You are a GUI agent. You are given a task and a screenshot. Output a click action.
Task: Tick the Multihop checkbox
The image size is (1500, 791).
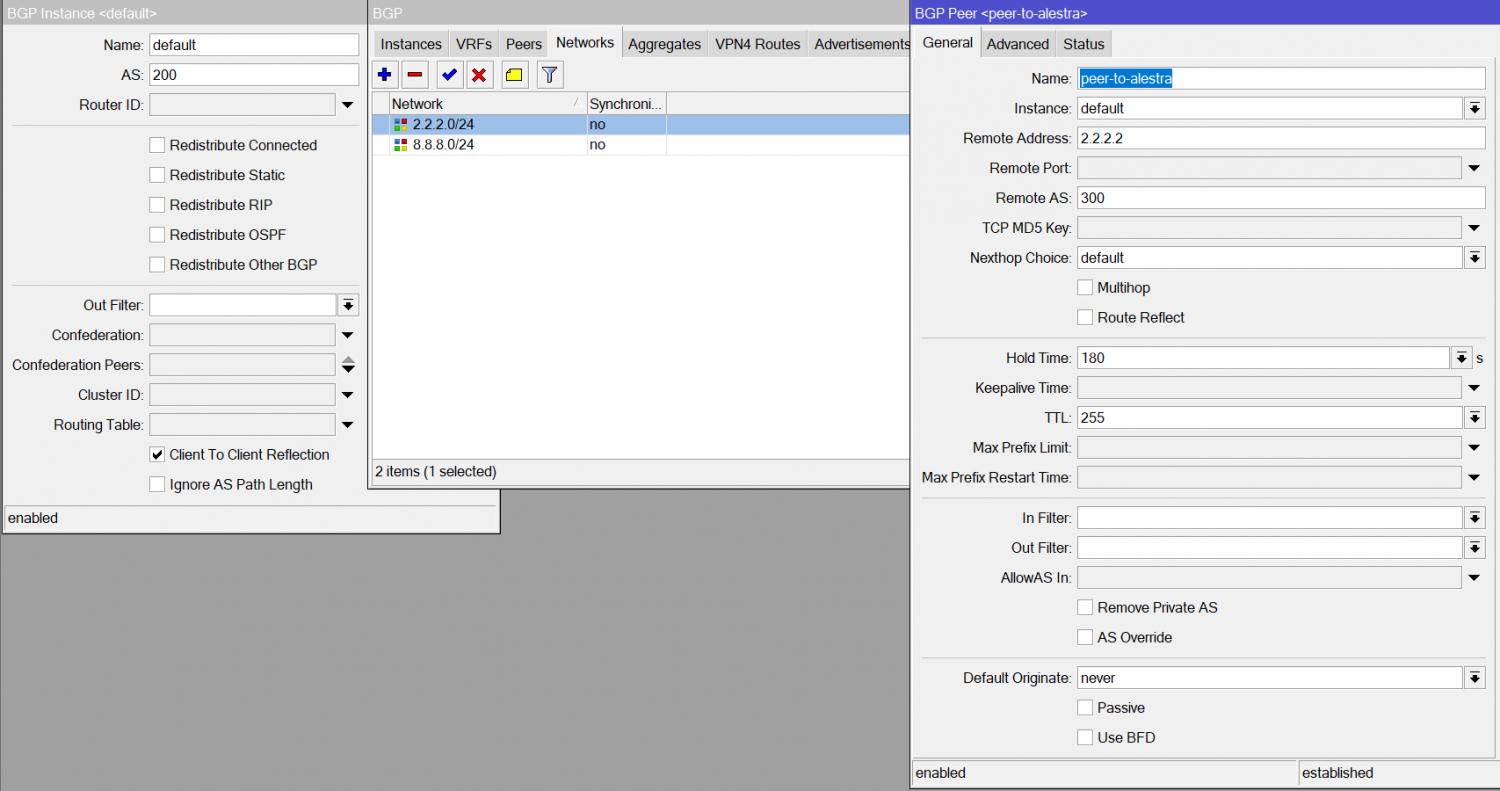pos(1085,288)
